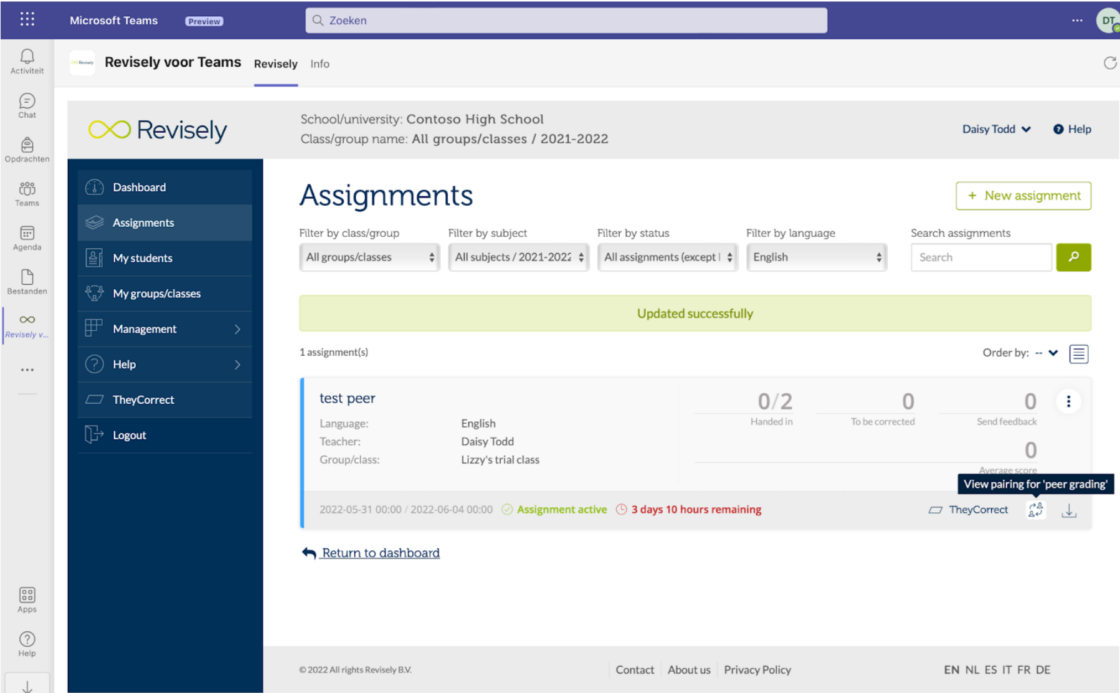
Task: Open the list view icon next to Order by
Action: tap(1079, 353)
